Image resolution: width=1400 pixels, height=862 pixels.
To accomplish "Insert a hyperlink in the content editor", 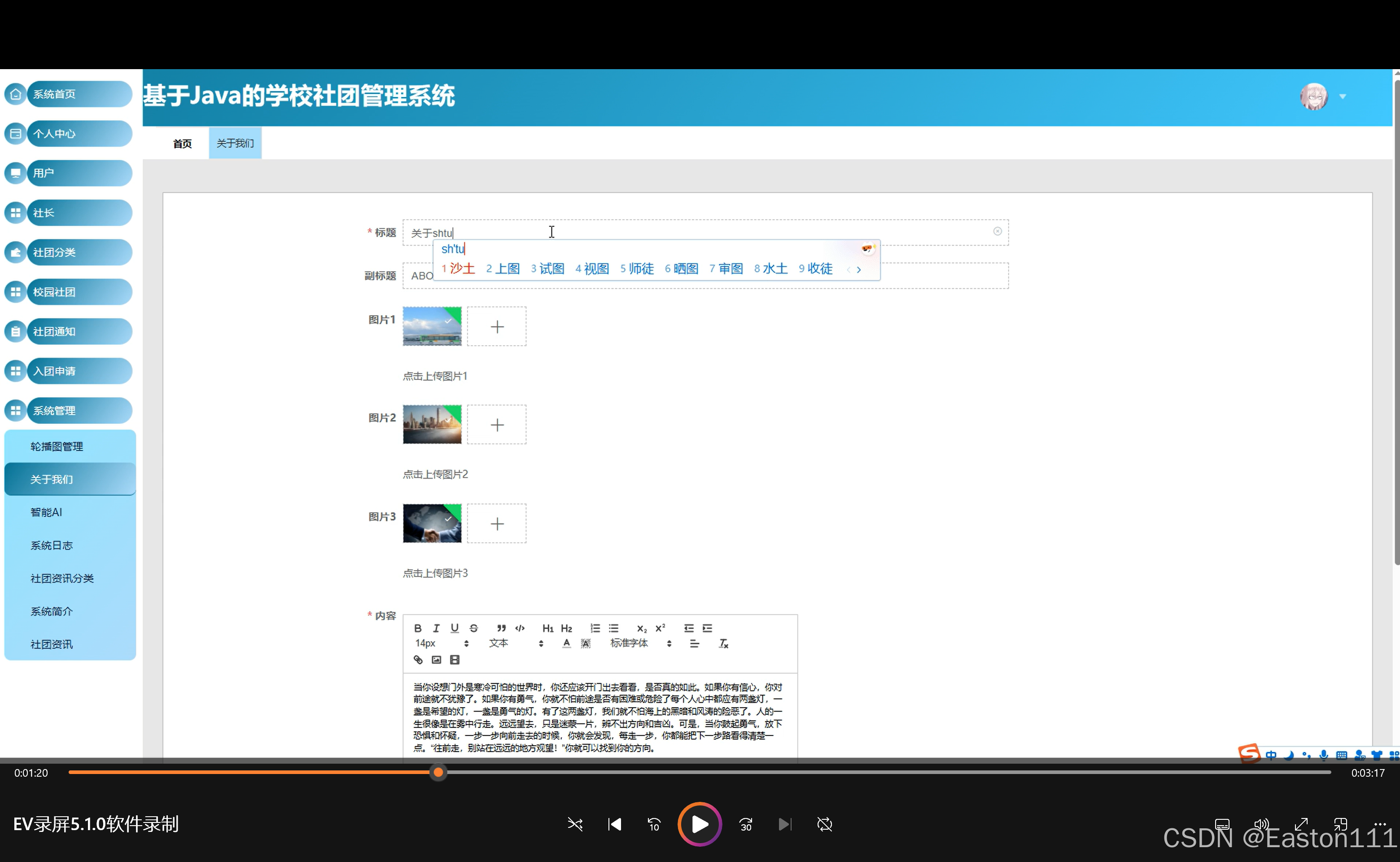I will (418, 660).
